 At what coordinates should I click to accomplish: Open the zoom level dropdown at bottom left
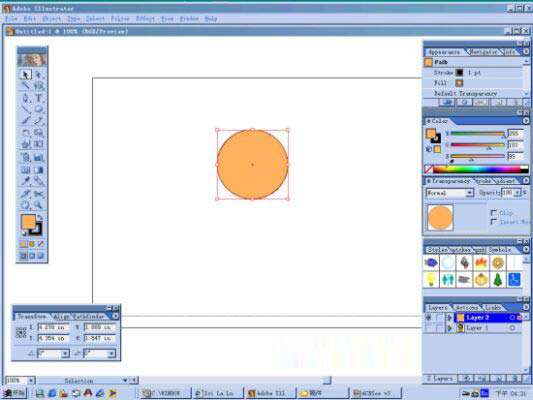(x=31, y=381)
